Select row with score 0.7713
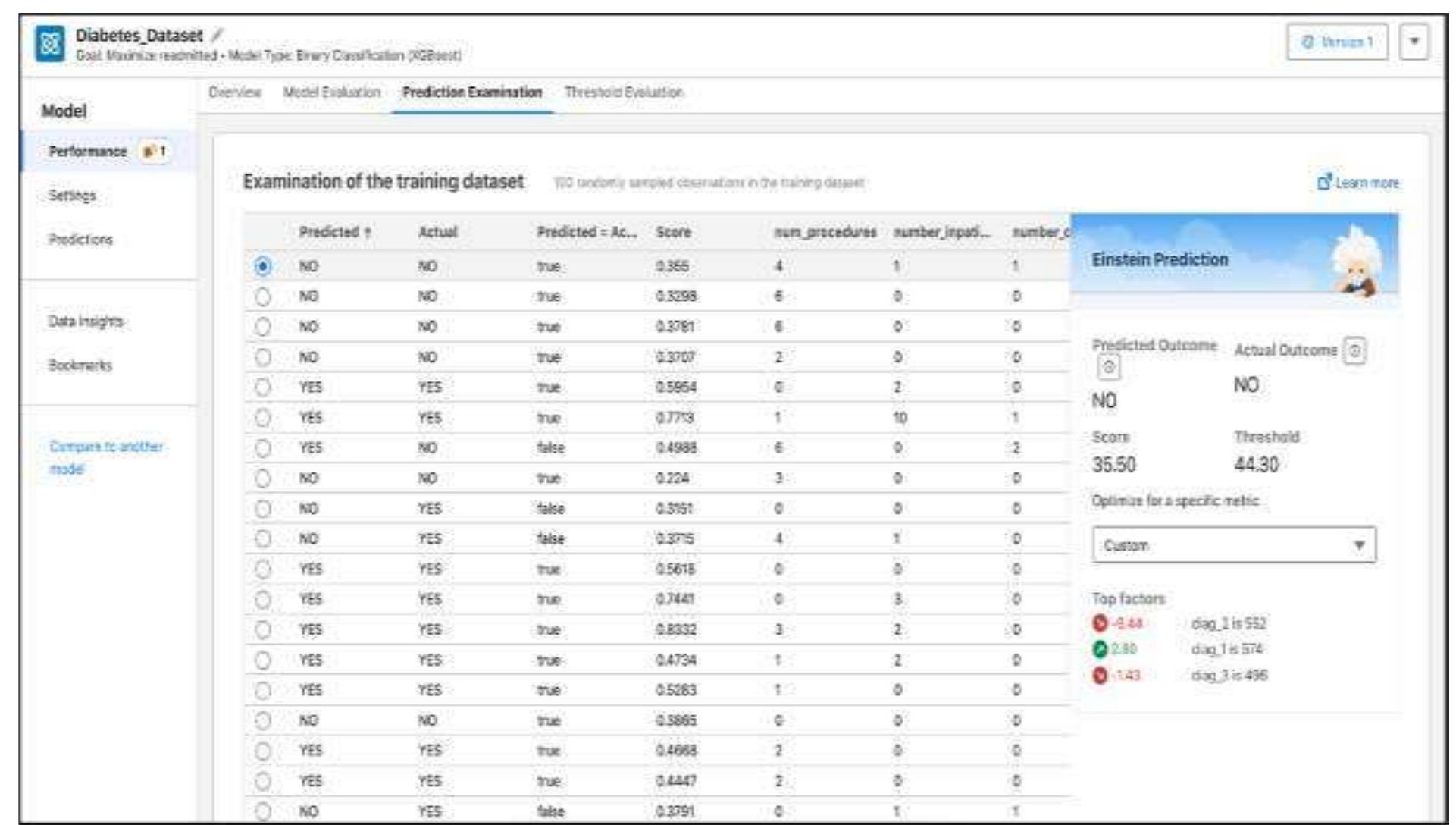Image resolution: width=1456 pixels, height=825 pixels. coord(263,418)
